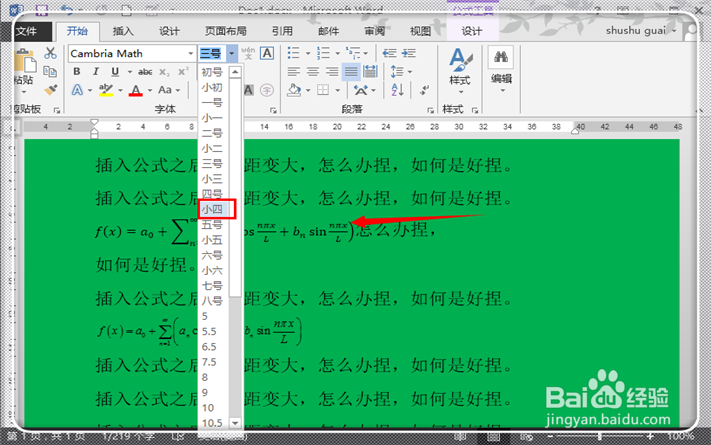Open the 编辑 binoculars editing menu
Image resolution: width=711 pixels, height=445 pixels.
[x=501, y=69]
